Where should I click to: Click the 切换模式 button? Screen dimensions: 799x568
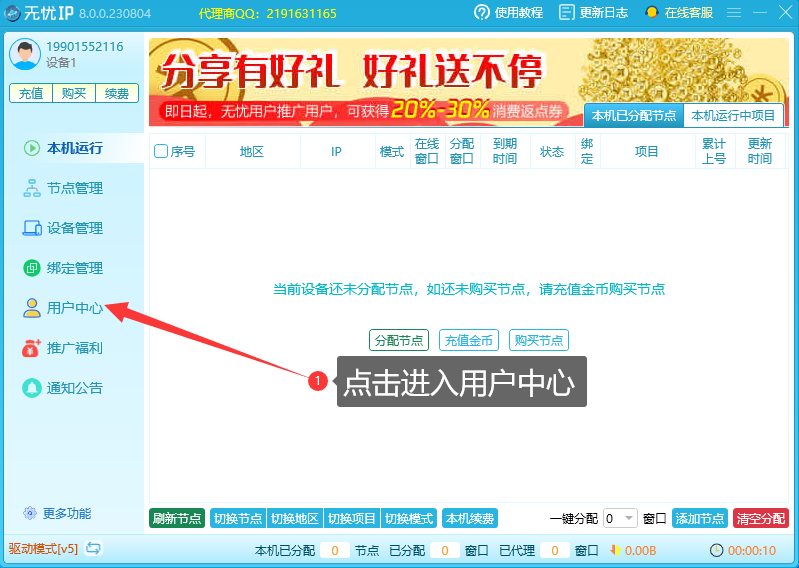pyautogui.click(x=409, y=519)
